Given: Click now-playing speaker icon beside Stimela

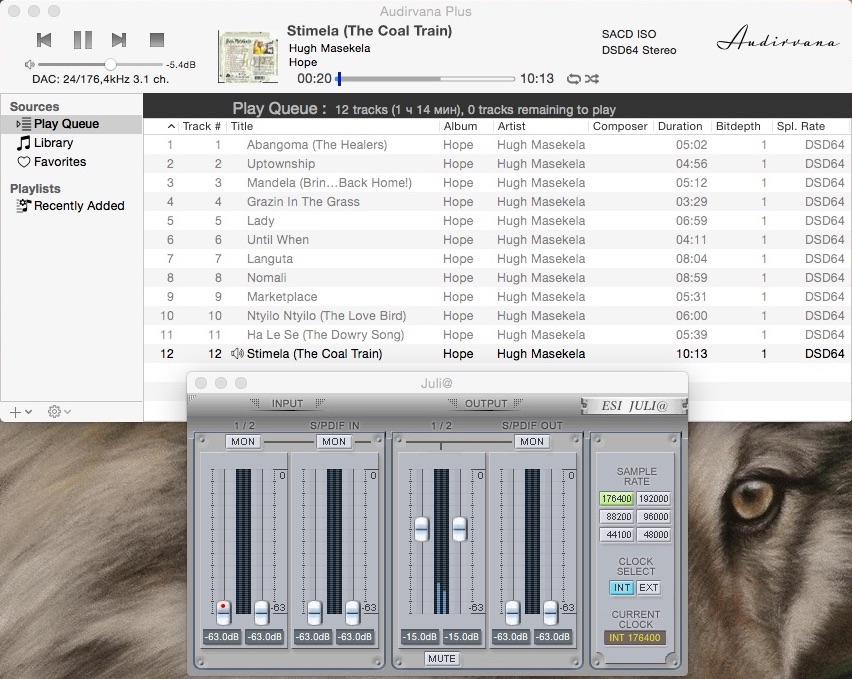Looking at the screenshot, I should coord(237,354).
